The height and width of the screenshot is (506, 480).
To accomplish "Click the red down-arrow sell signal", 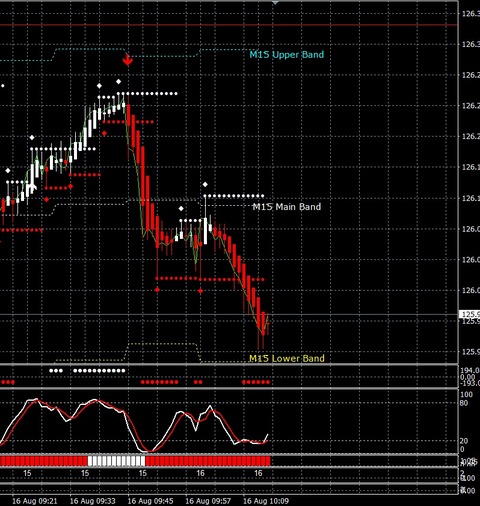I will tap(127, 60).
